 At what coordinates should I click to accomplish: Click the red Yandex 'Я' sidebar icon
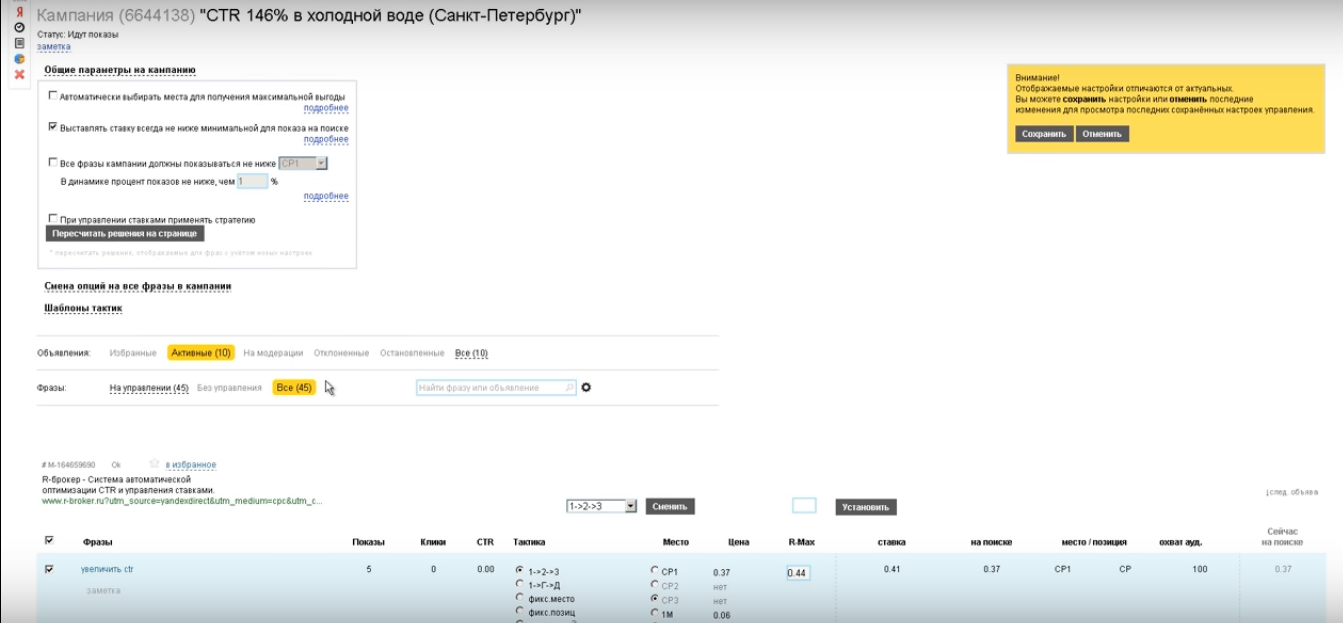[19, 11]
